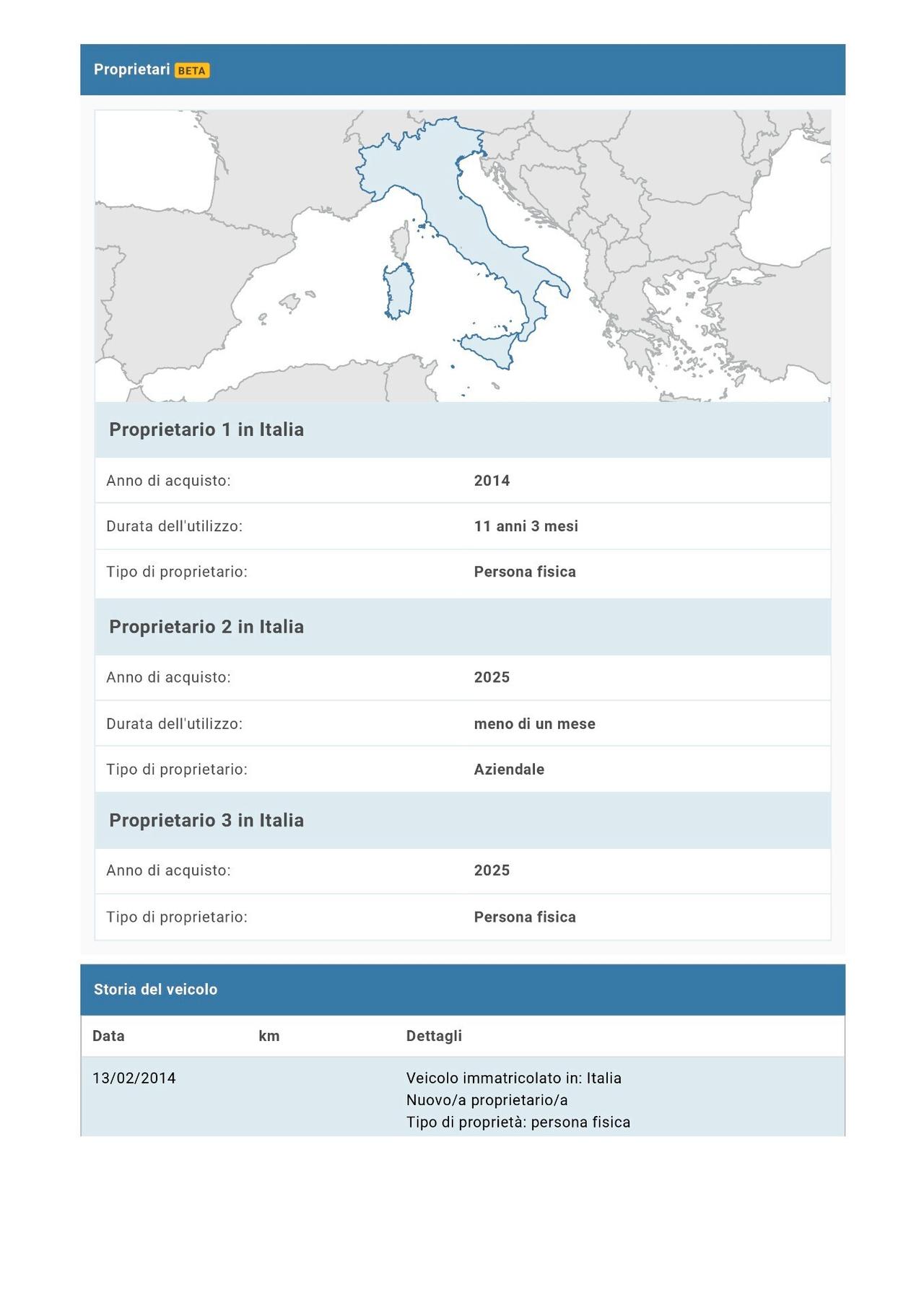Click the 2014 purchase year value

(492, 481)
